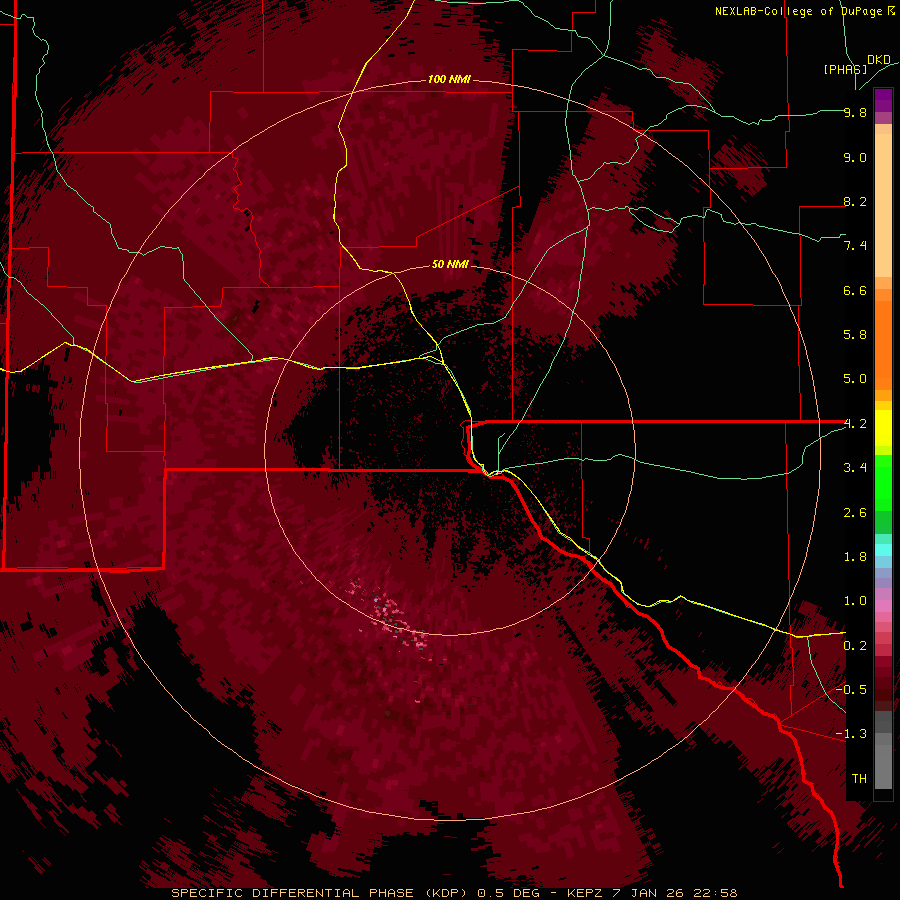900x900 pixels.
Task: Click the 6.6 value on the color scale
Action: point(855,290)
